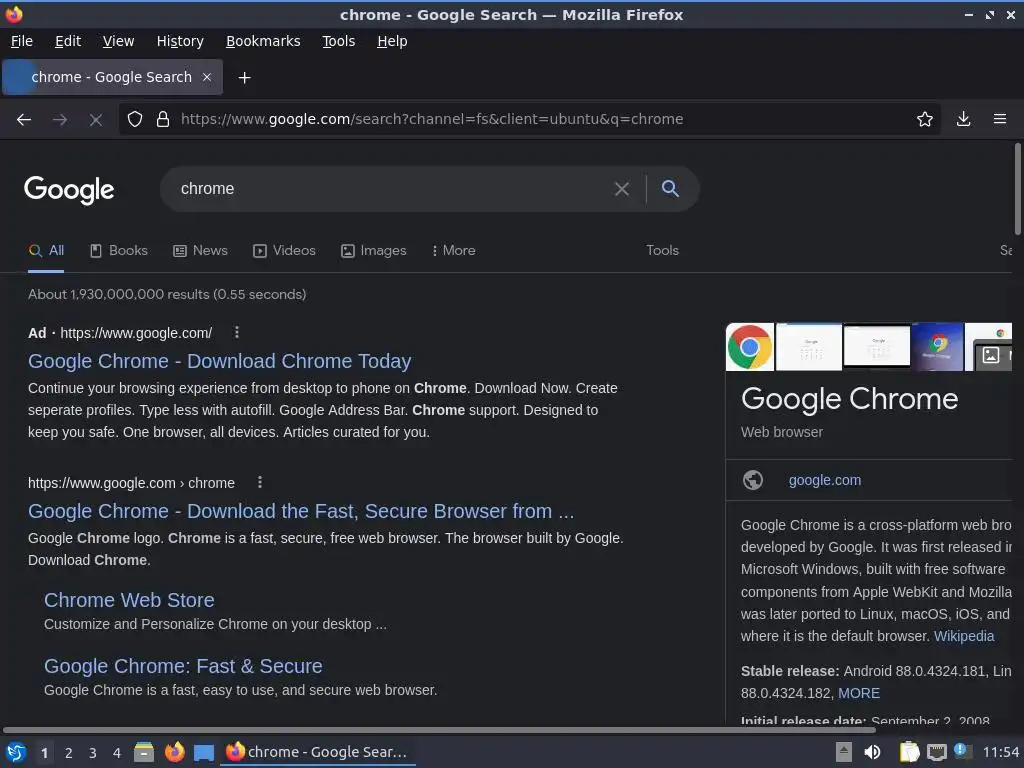Open the Bookmarks menu

coord(263,41)
